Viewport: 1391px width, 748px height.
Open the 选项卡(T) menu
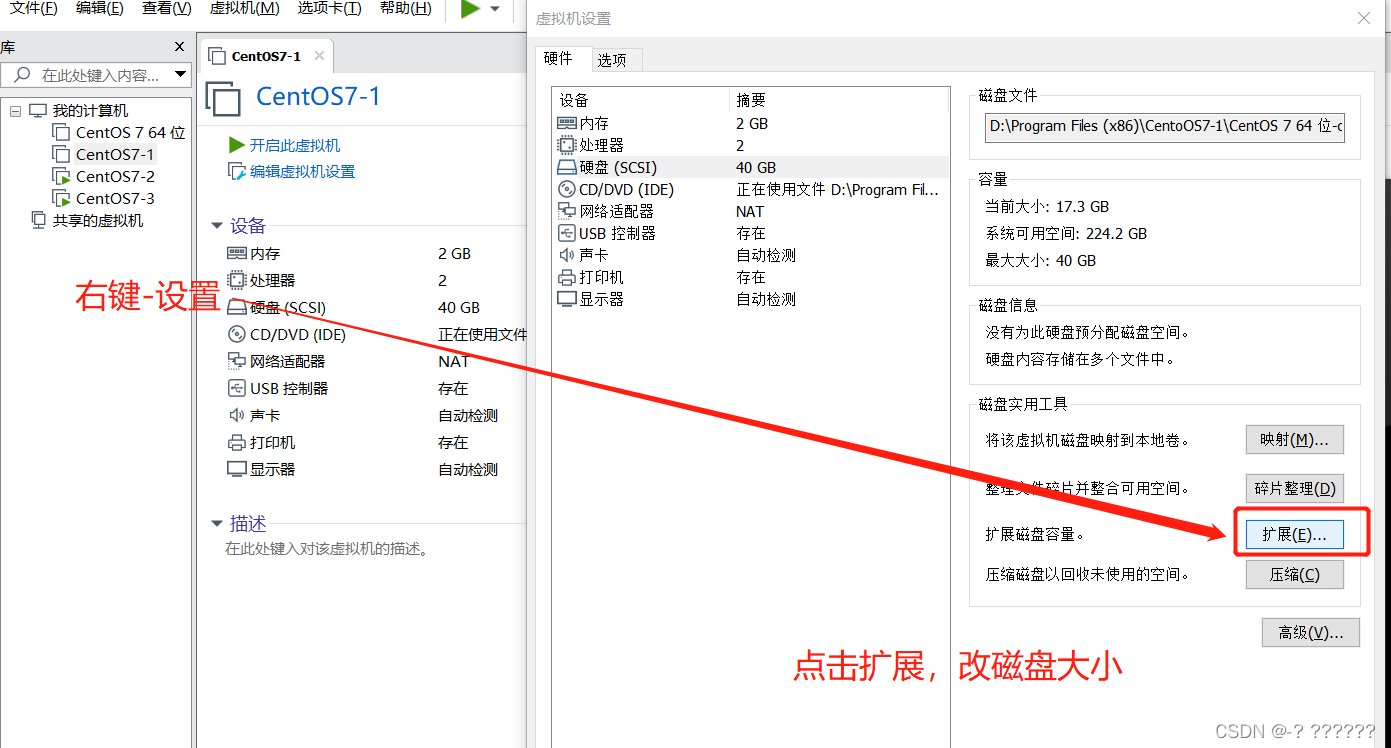[329, 9]
